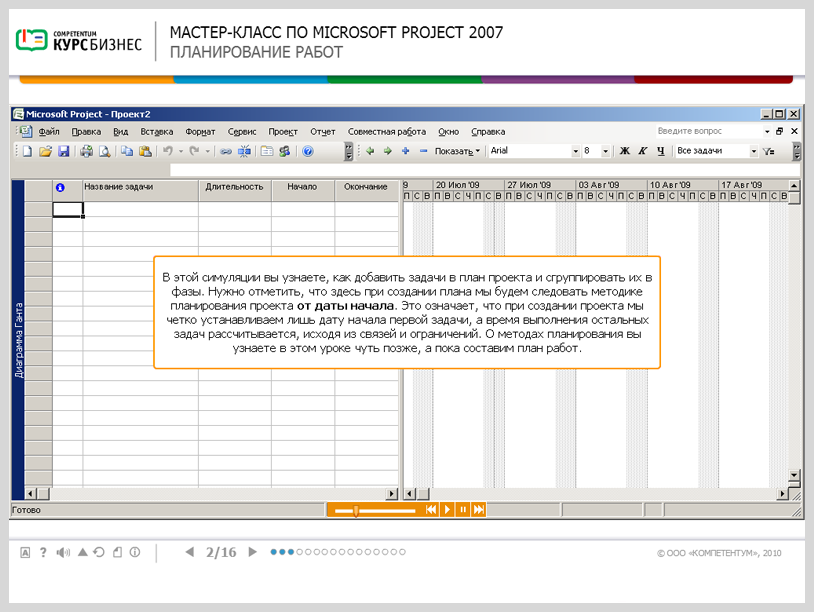Print the project with printer icon
814x612 pixels.
pyautogui.click(x=86, y=151)
